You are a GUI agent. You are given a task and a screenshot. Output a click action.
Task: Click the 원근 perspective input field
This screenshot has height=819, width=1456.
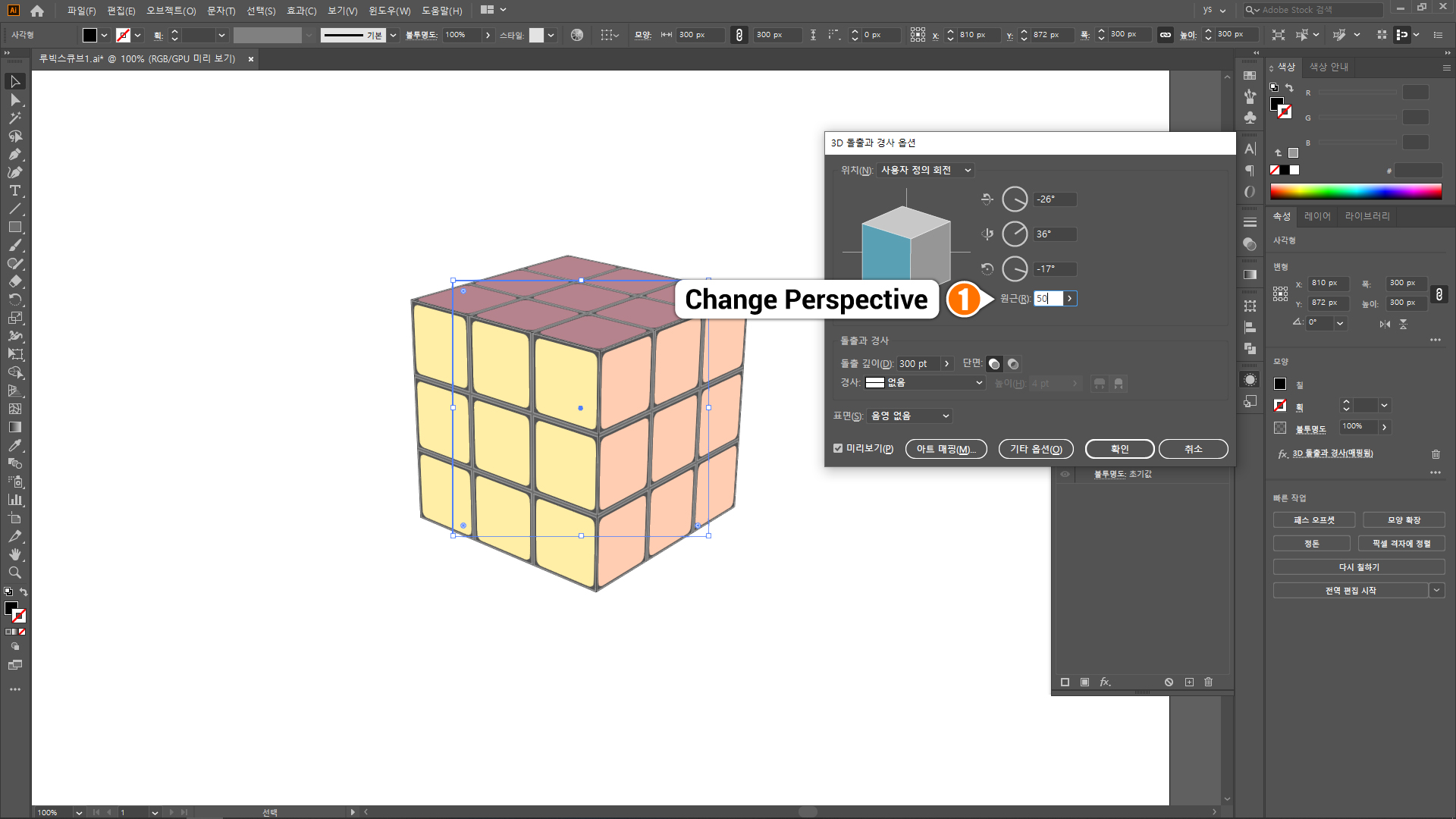(x=1048, y=299)
